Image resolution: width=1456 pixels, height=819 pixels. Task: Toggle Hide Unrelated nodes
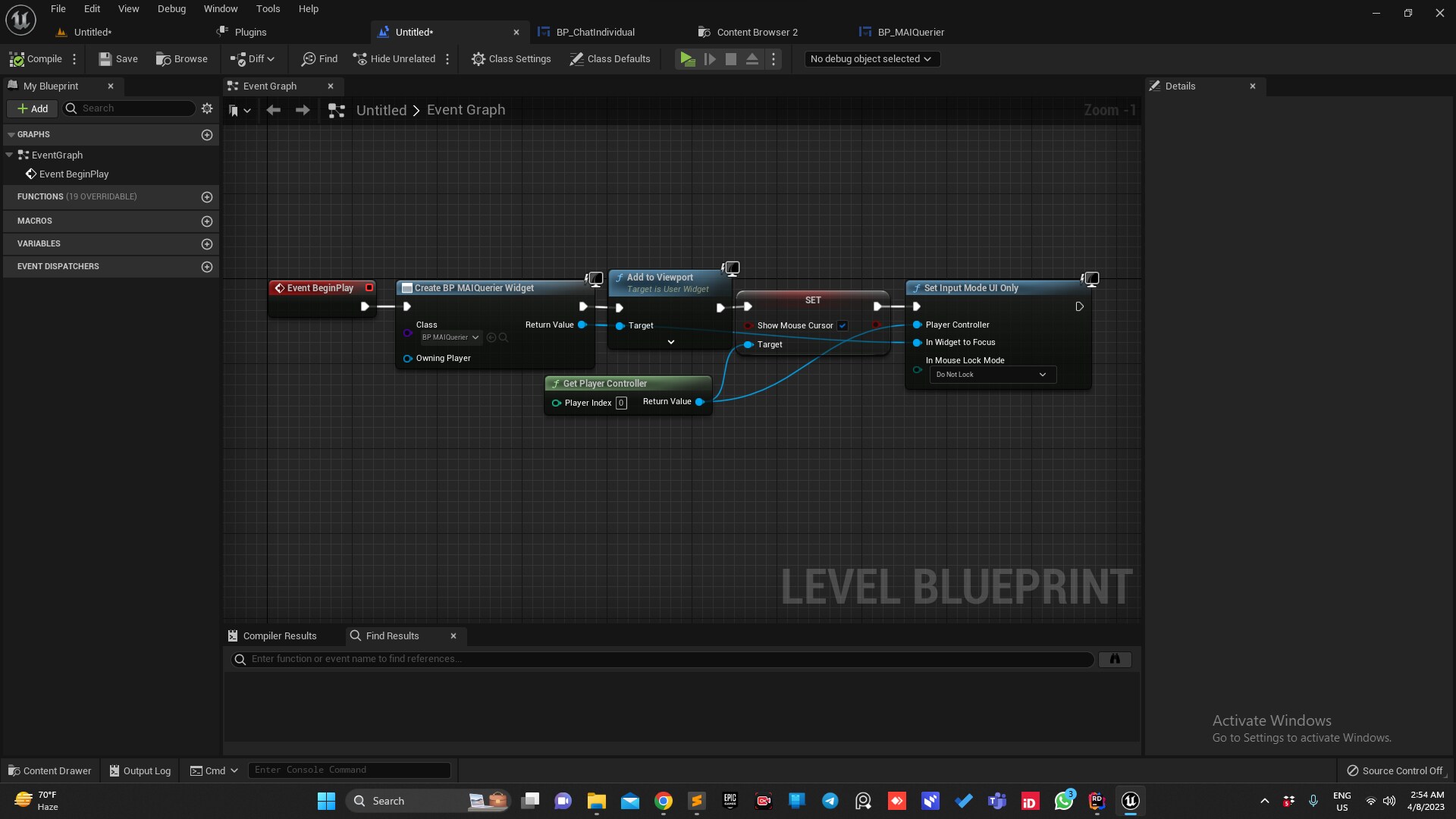(x=394, y=59)
